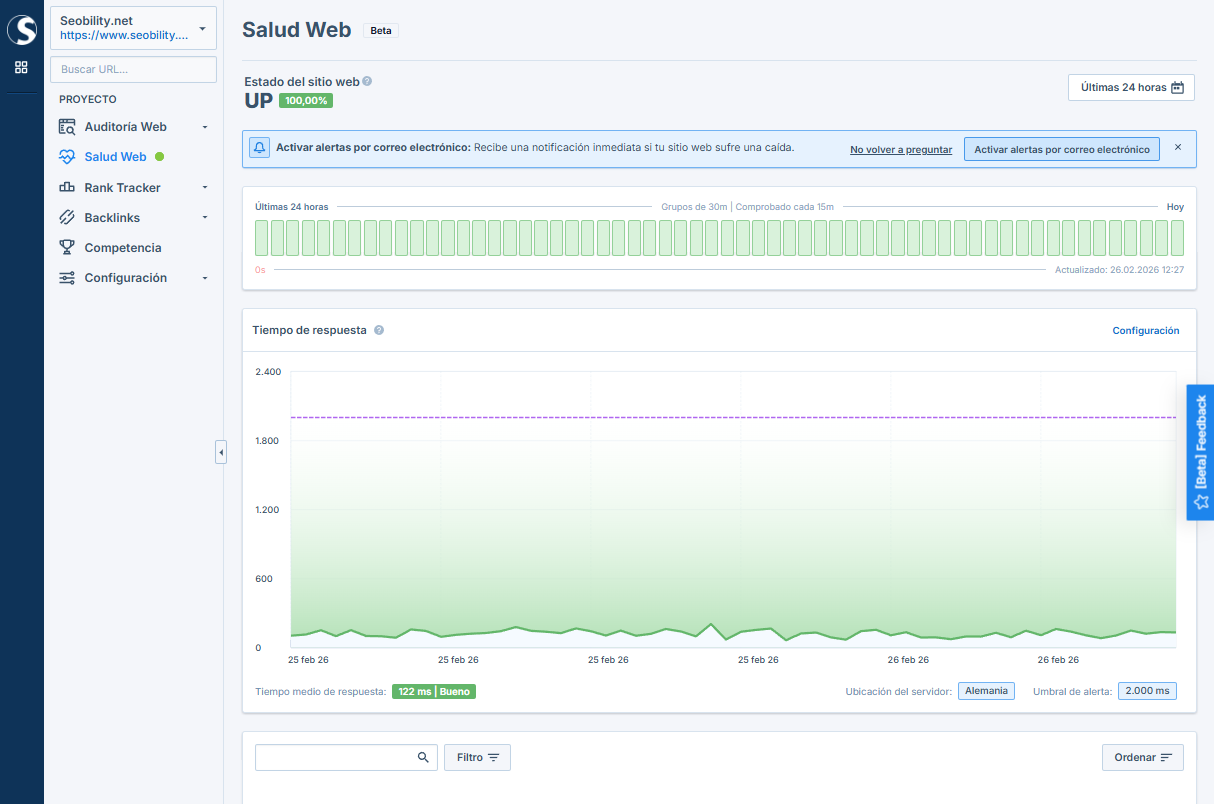Click into the Buscar URL search field
This screenshot has height=804, width=1214.
(x=133, y=70)
